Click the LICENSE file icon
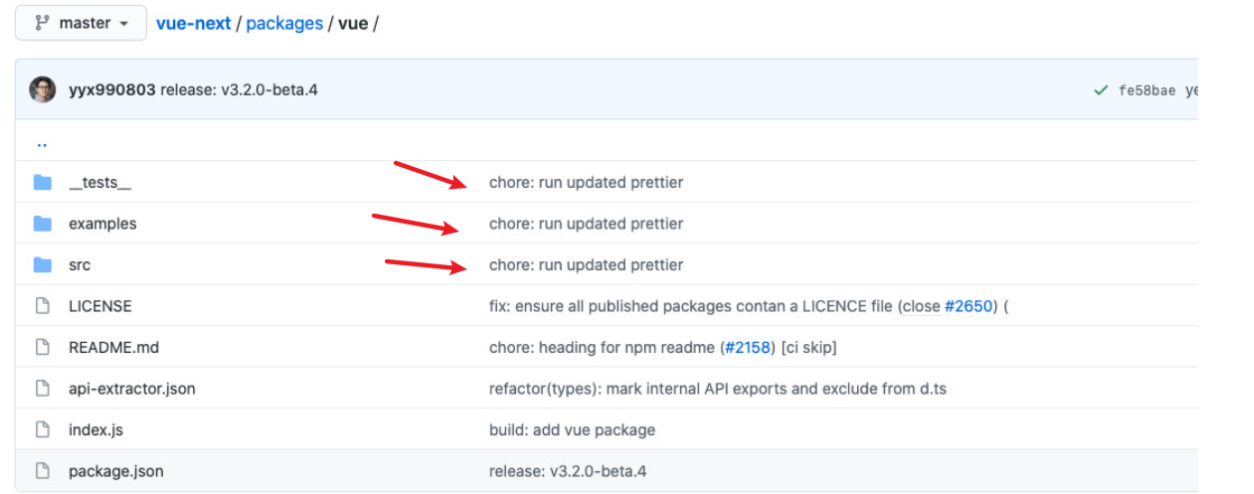Image resolution: width=1254 pixels, height=494 pixels. tap(42, 306)
